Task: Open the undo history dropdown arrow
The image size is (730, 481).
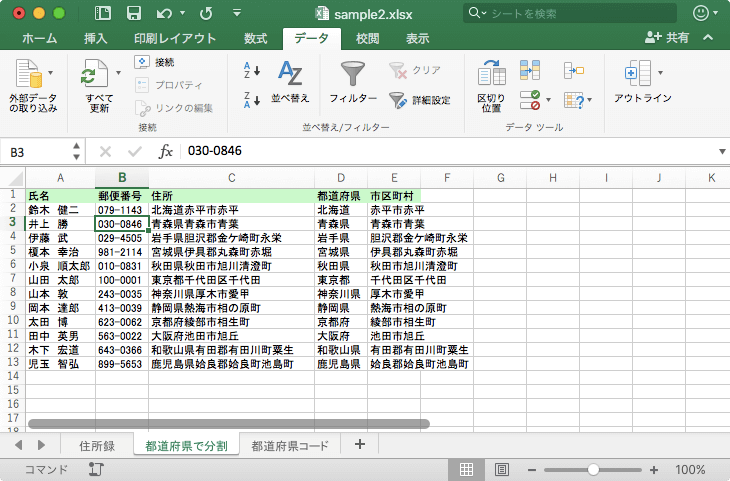Action: click(182, 13)
